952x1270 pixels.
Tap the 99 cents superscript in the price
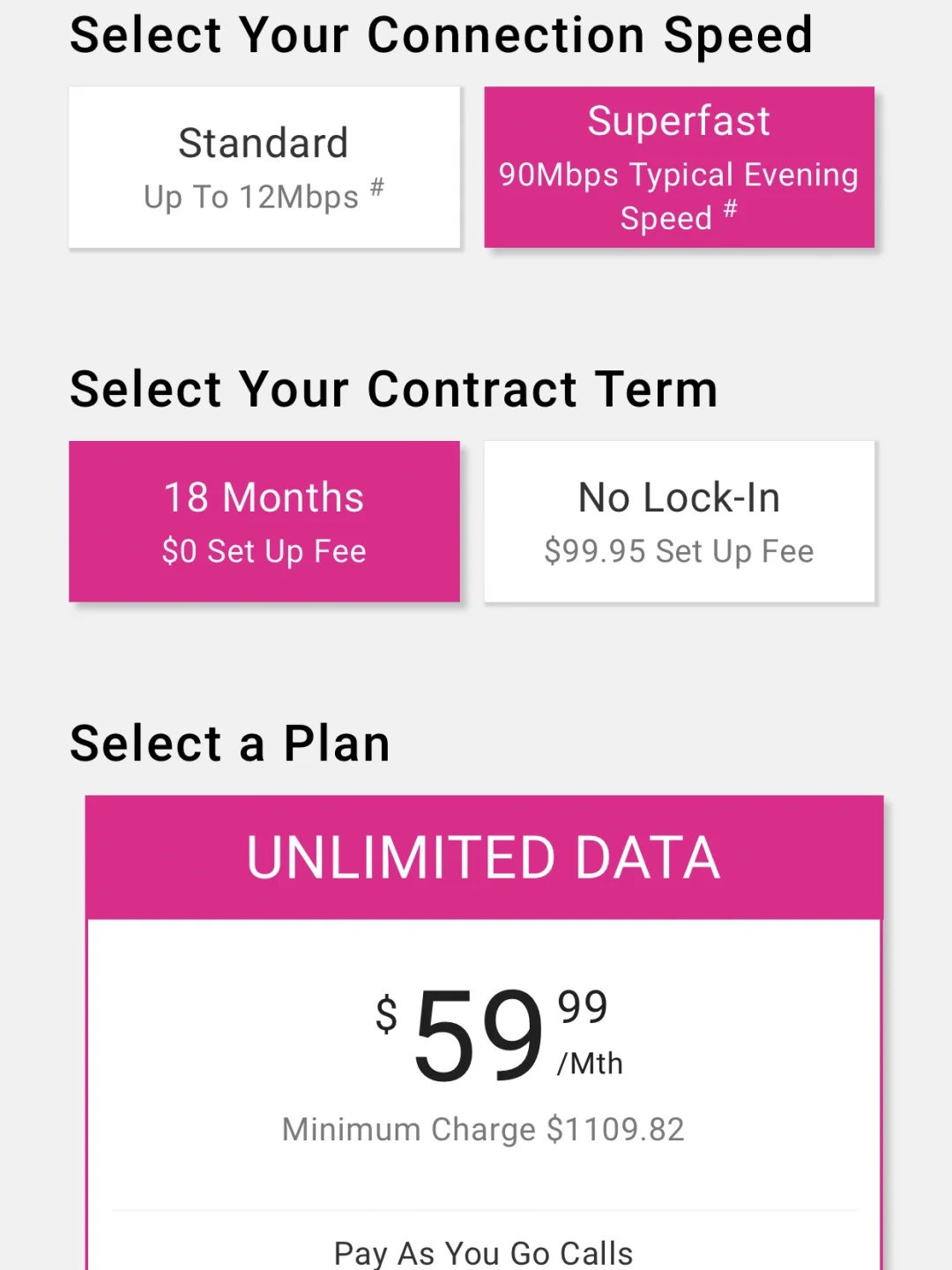tap(583, 1007)
